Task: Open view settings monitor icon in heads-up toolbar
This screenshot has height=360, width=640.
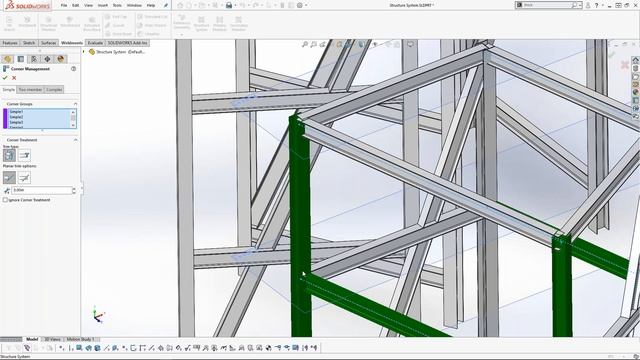Action: (410, 44)
